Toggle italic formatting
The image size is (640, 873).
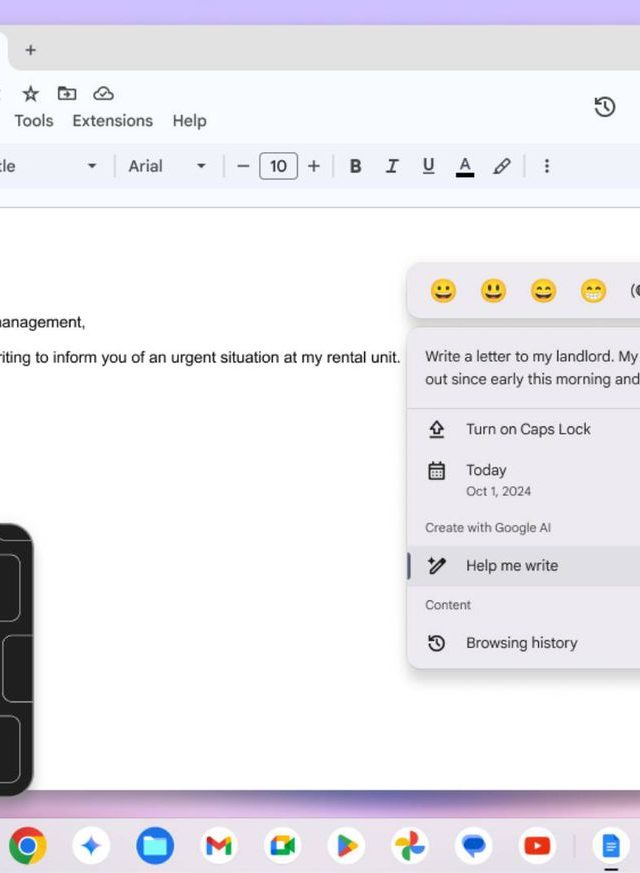pos(392,166)
